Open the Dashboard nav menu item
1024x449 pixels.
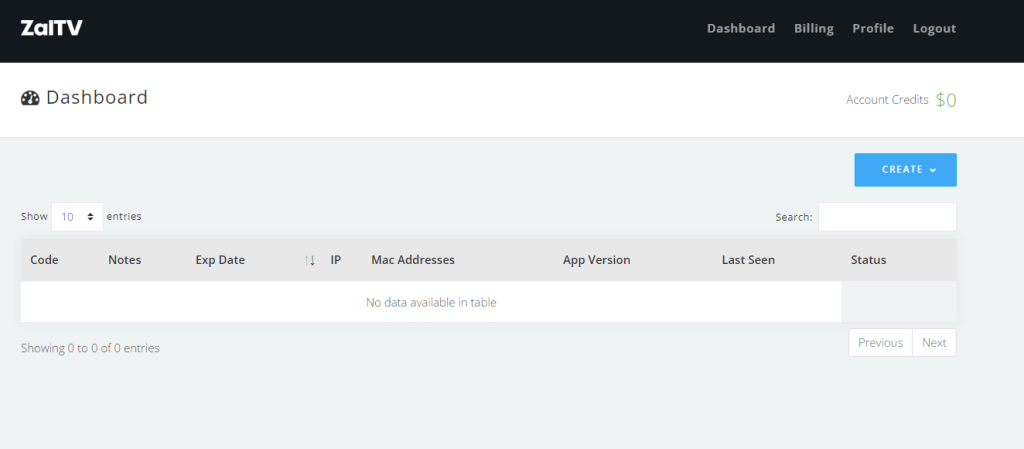pos(740,28)
